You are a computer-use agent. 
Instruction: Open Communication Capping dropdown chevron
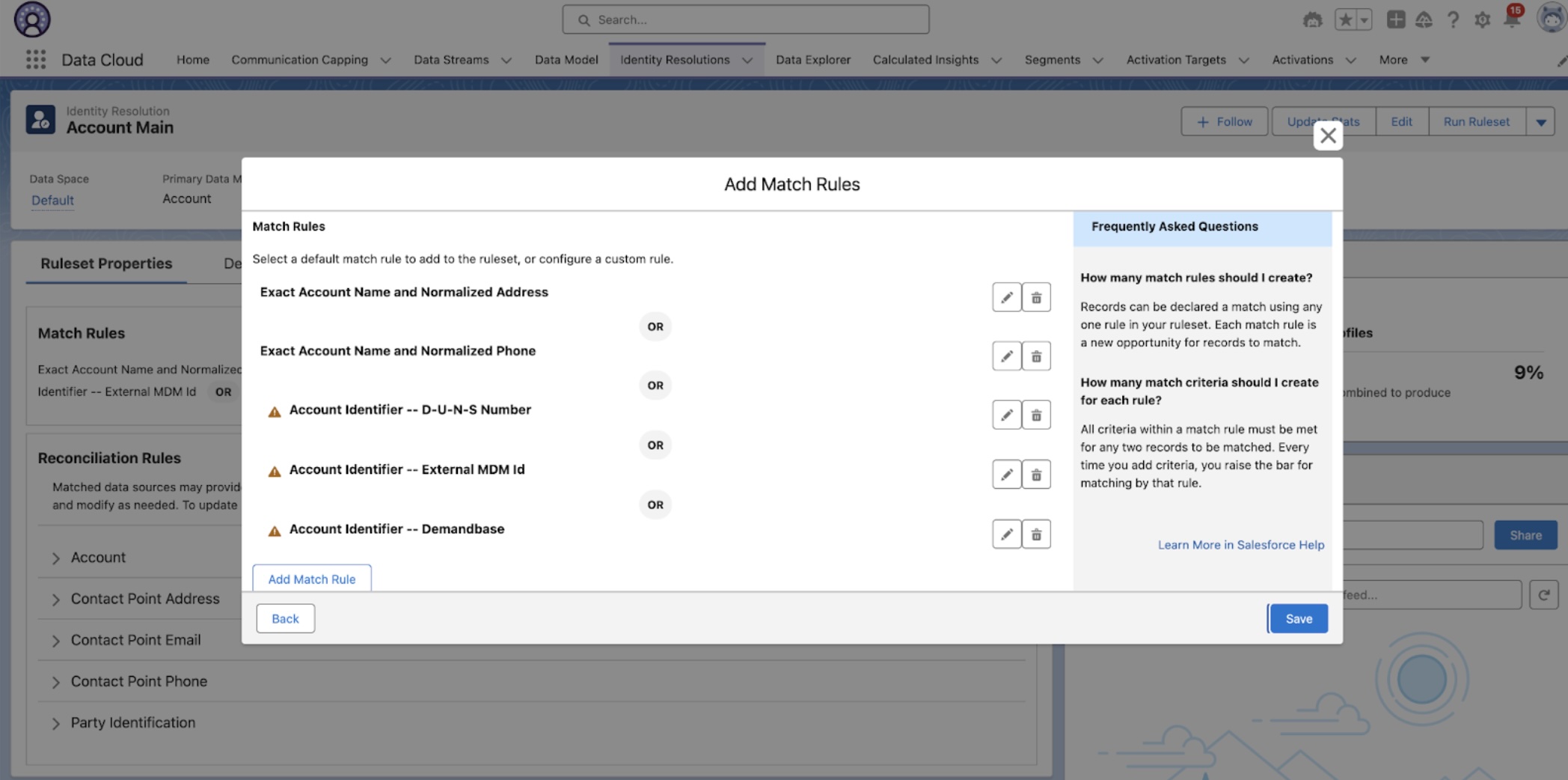(385, 61)
